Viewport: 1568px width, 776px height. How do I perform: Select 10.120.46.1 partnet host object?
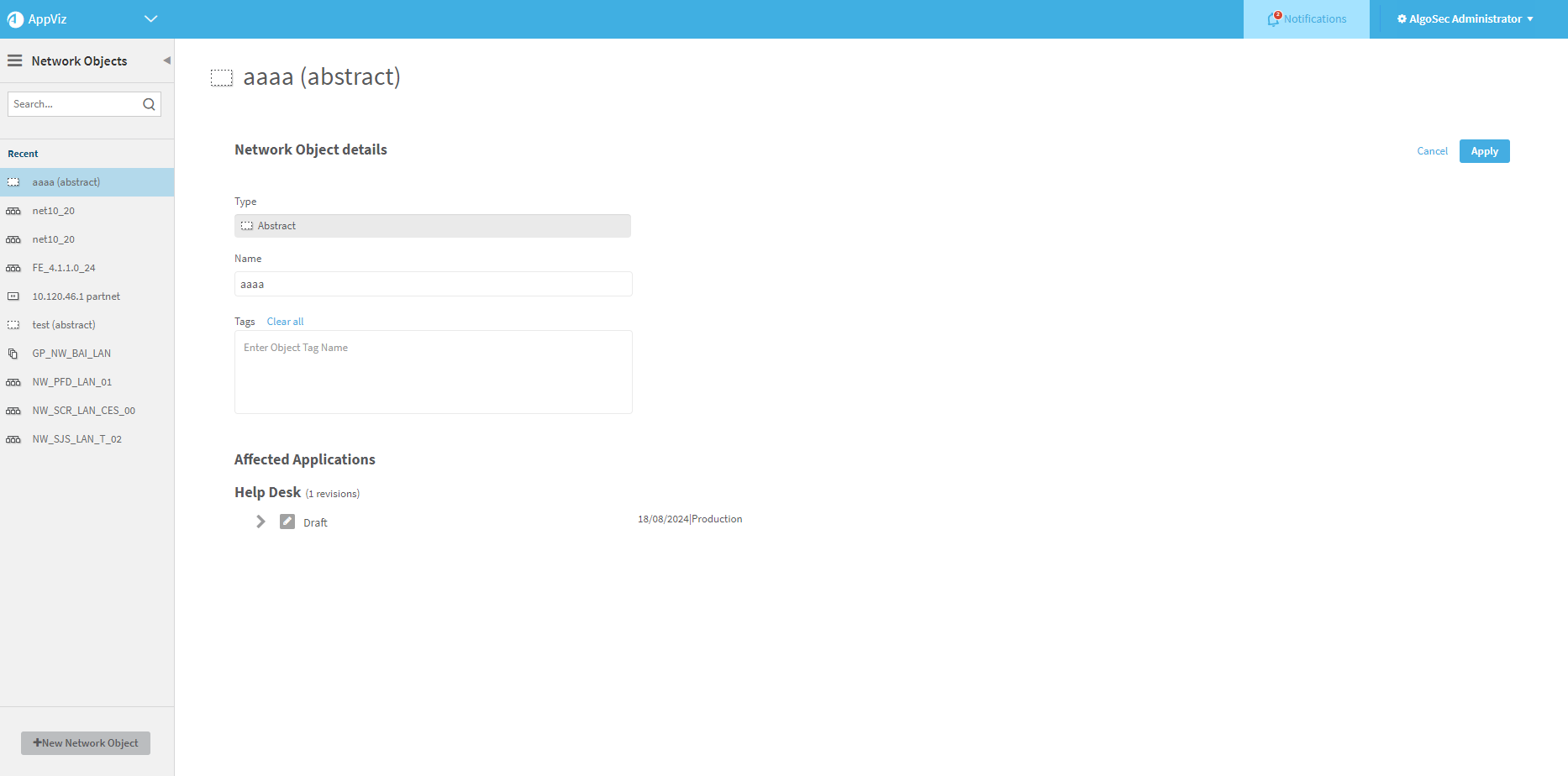tap(76, 296)
